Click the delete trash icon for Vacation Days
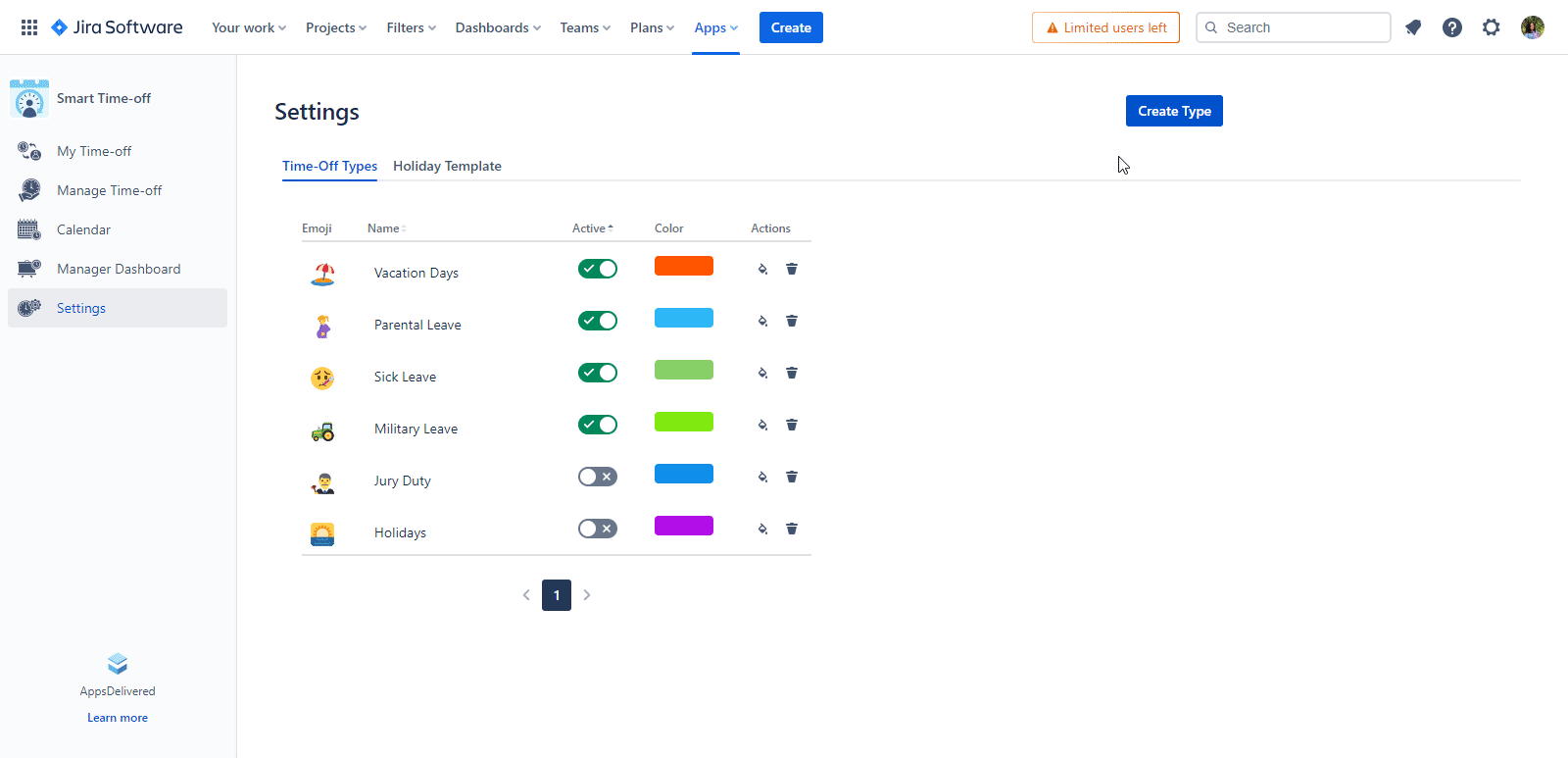This screenshot has width=1568, height=758. coord(792,269)
